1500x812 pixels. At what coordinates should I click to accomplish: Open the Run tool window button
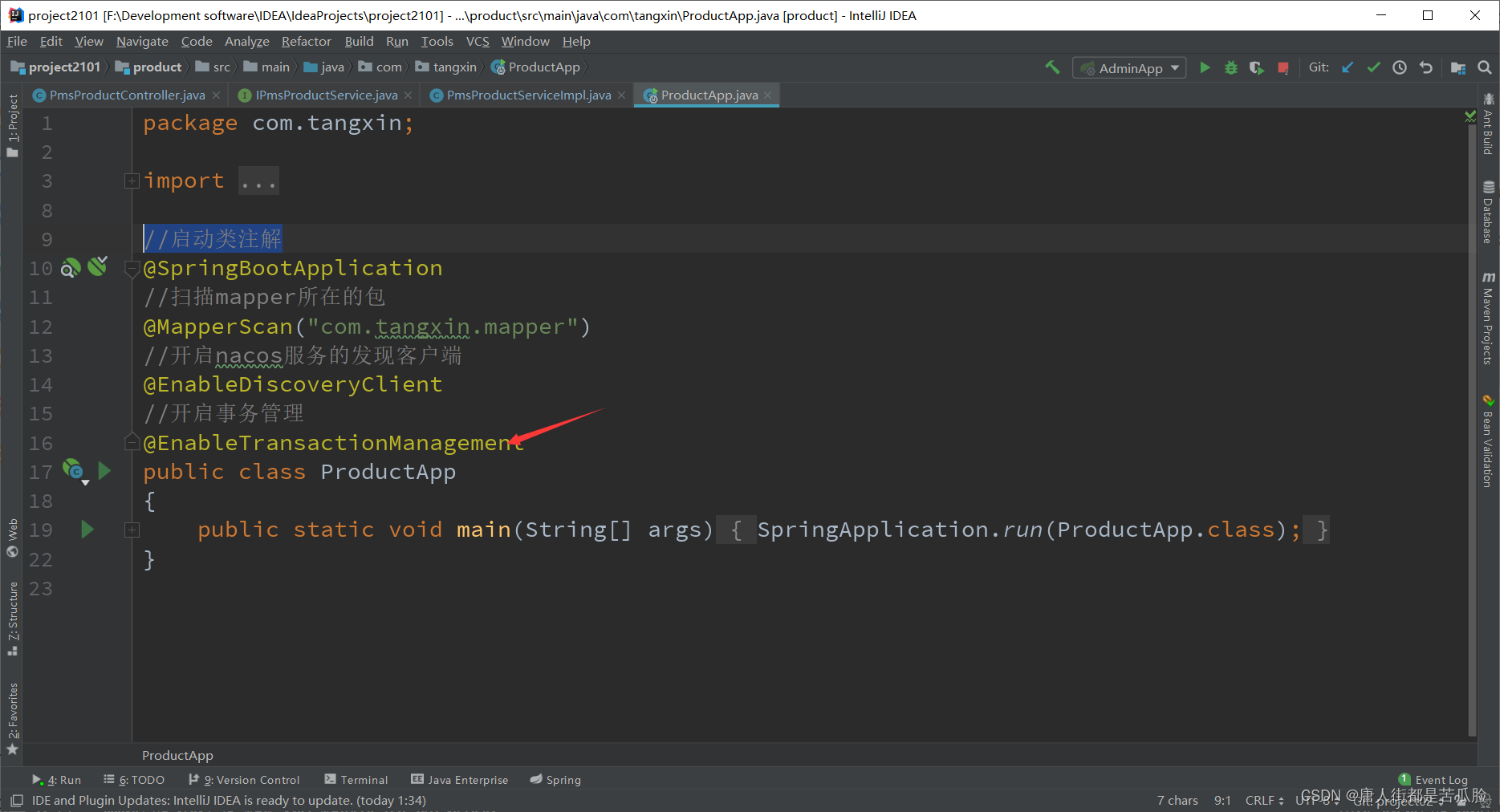tap(57, 780)
